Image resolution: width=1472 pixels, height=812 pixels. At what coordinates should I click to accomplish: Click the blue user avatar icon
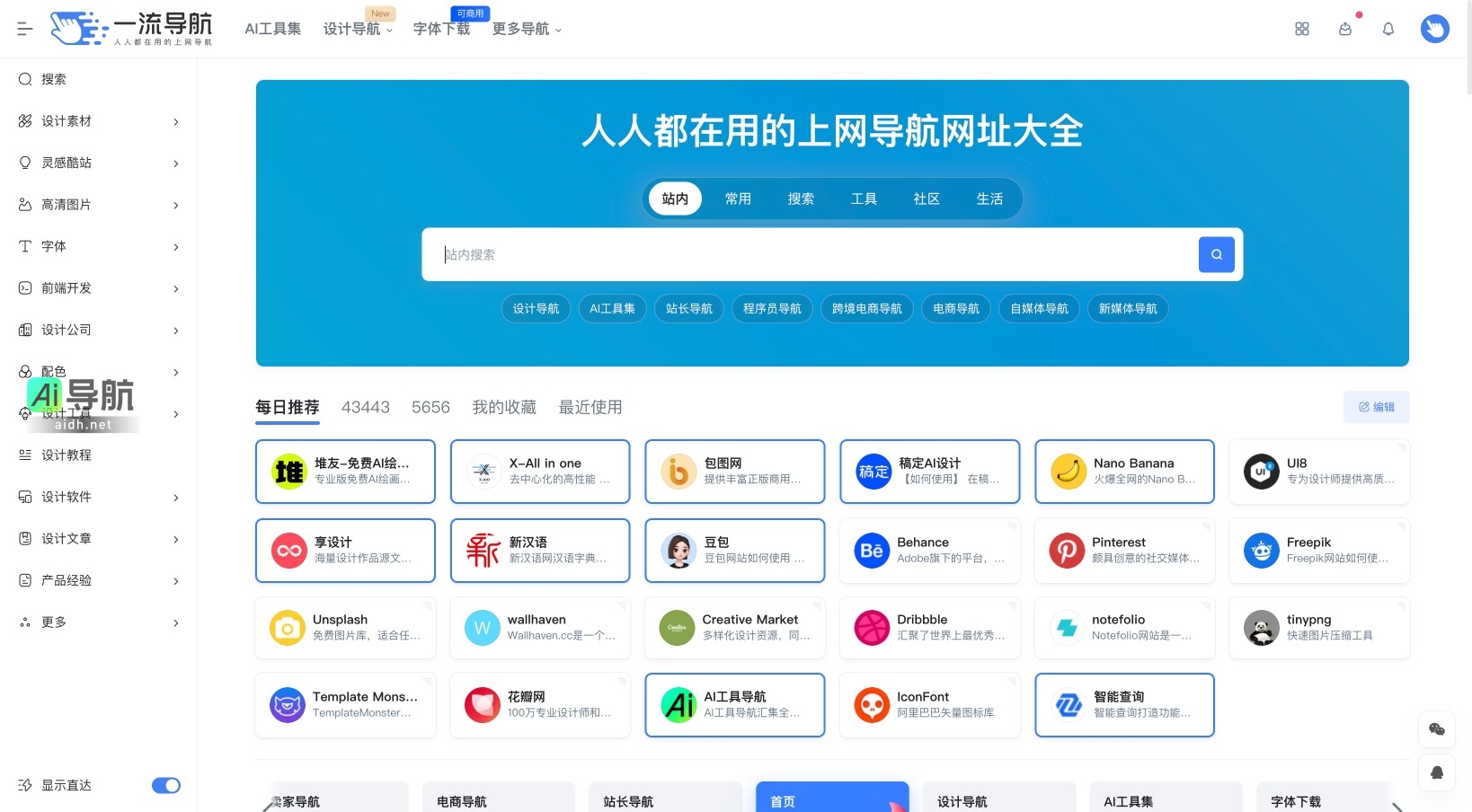(x=1434, y=28)
